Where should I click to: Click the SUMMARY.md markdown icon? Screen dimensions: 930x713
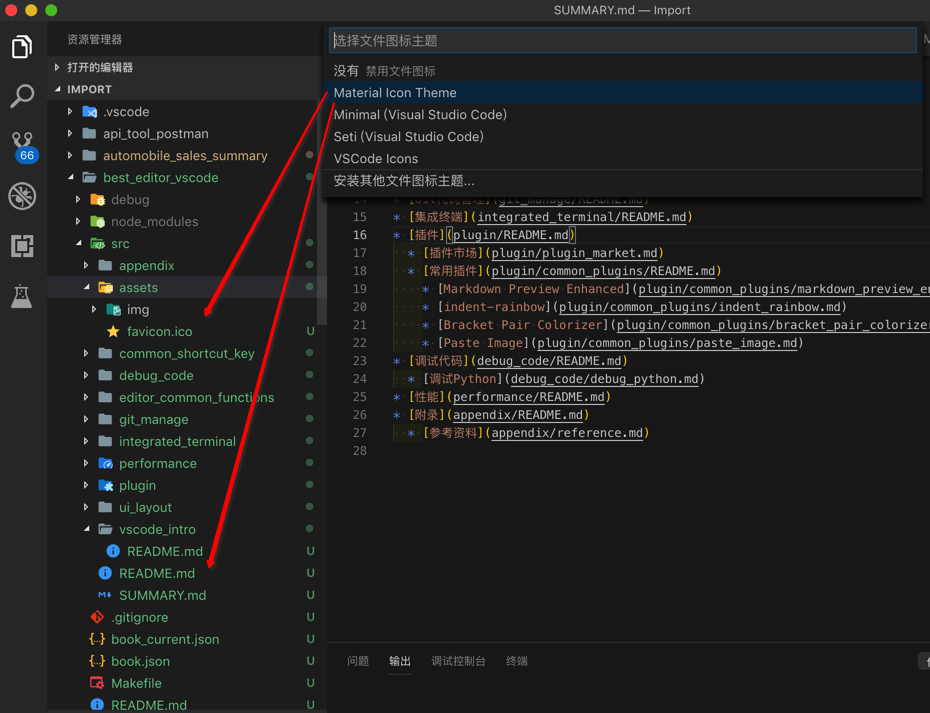[105, 595]
